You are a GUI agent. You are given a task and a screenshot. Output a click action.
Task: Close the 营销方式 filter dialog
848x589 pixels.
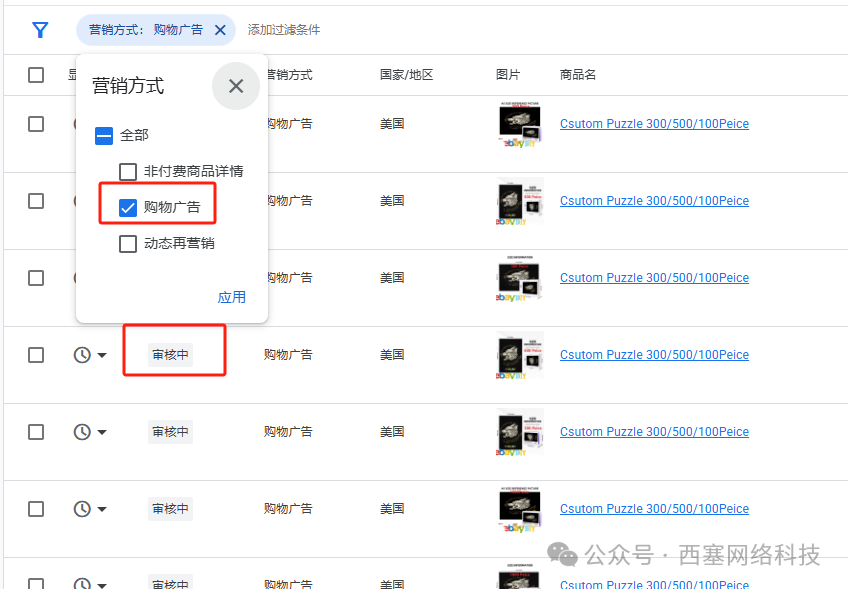click(236, 86)
